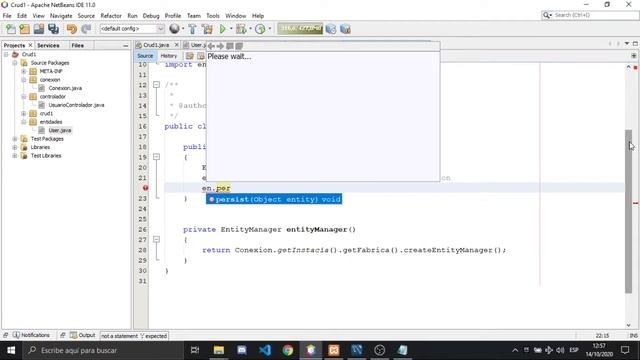
Task: Select Conexion.java in project tree
Action: (x=65, y=88)
